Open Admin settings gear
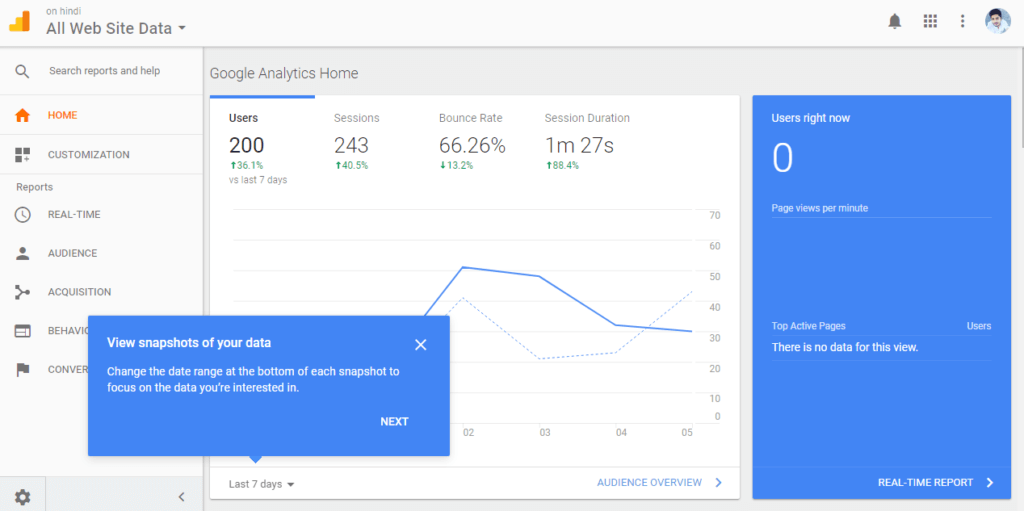Viewport: 1024px width, 511px height. click(x=22, y=497)
